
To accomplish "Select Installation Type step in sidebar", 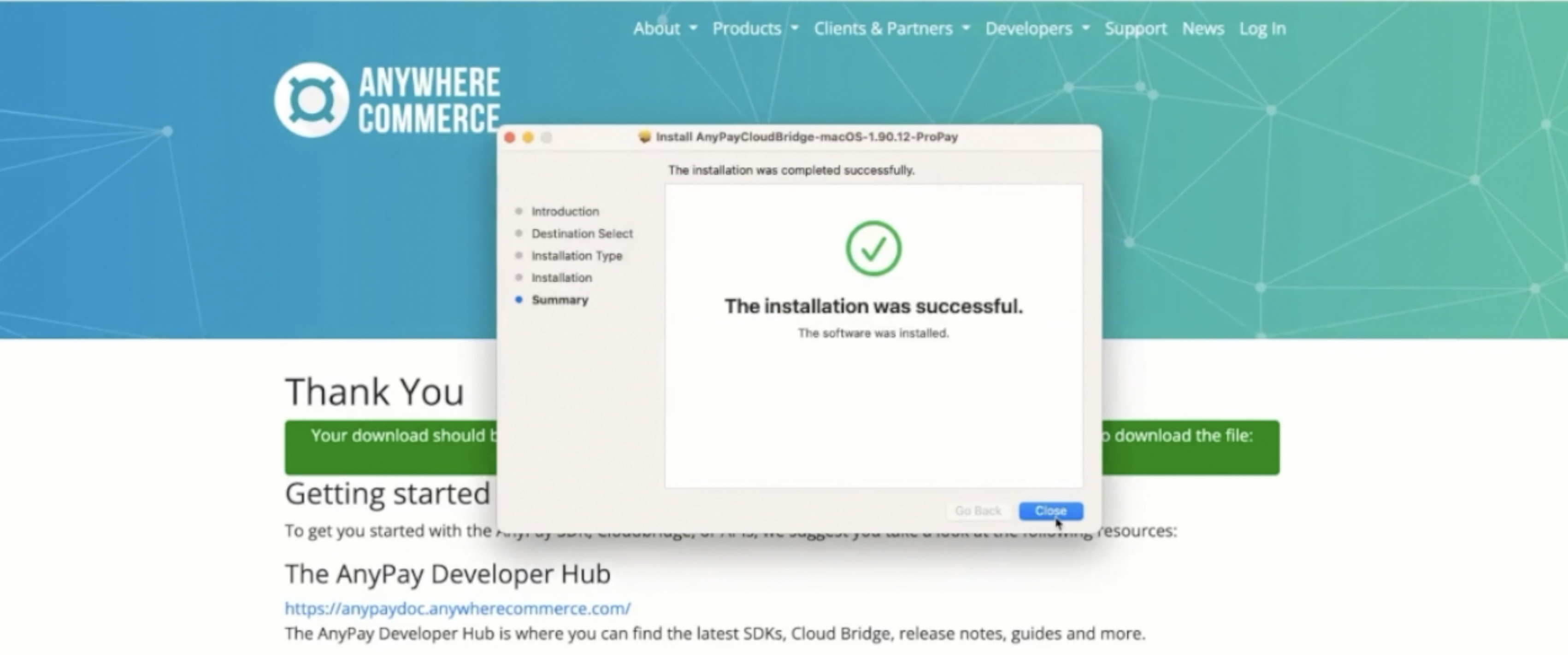I will [x=577, y=256].
